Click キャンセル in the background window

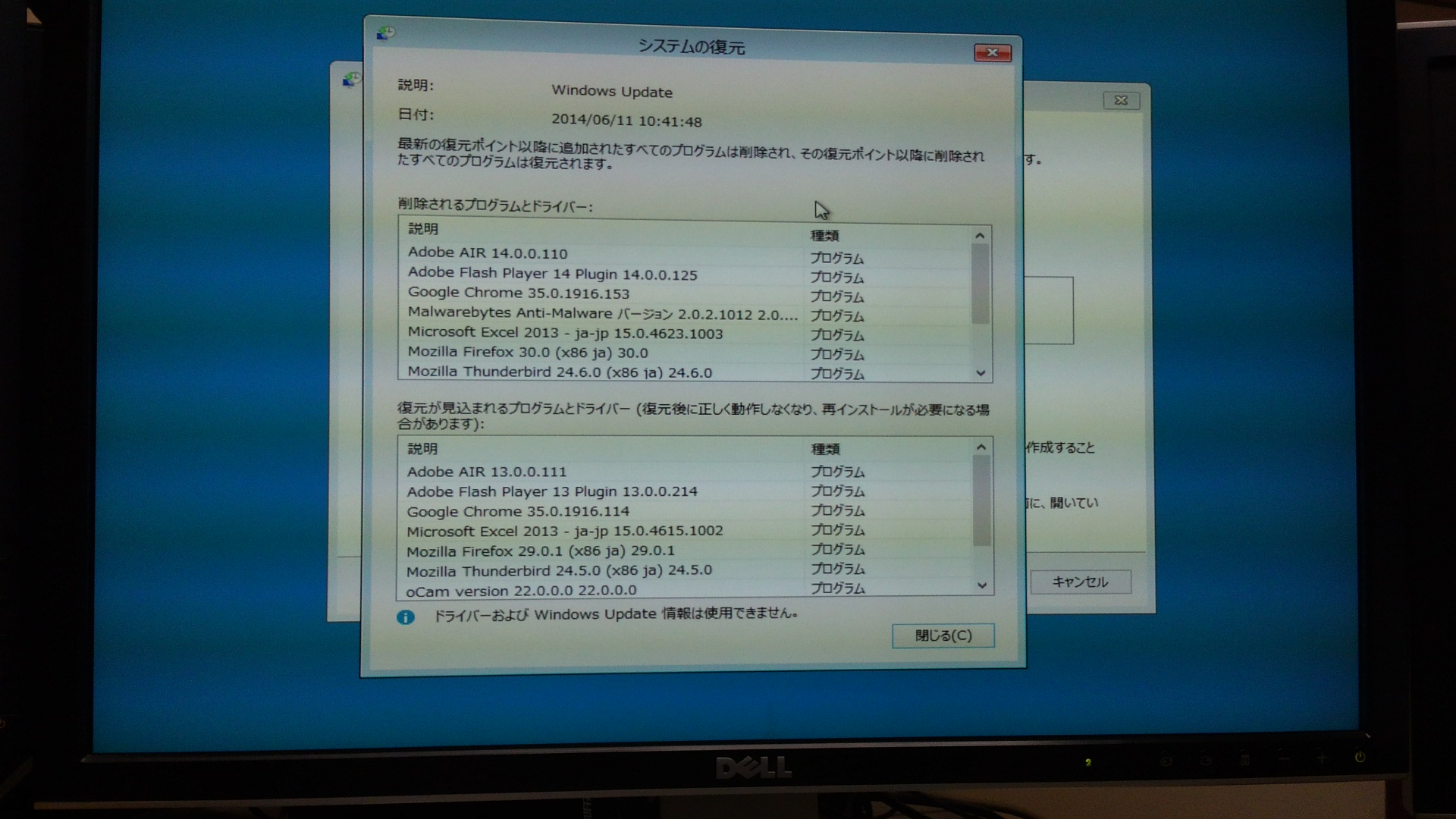1080,582
